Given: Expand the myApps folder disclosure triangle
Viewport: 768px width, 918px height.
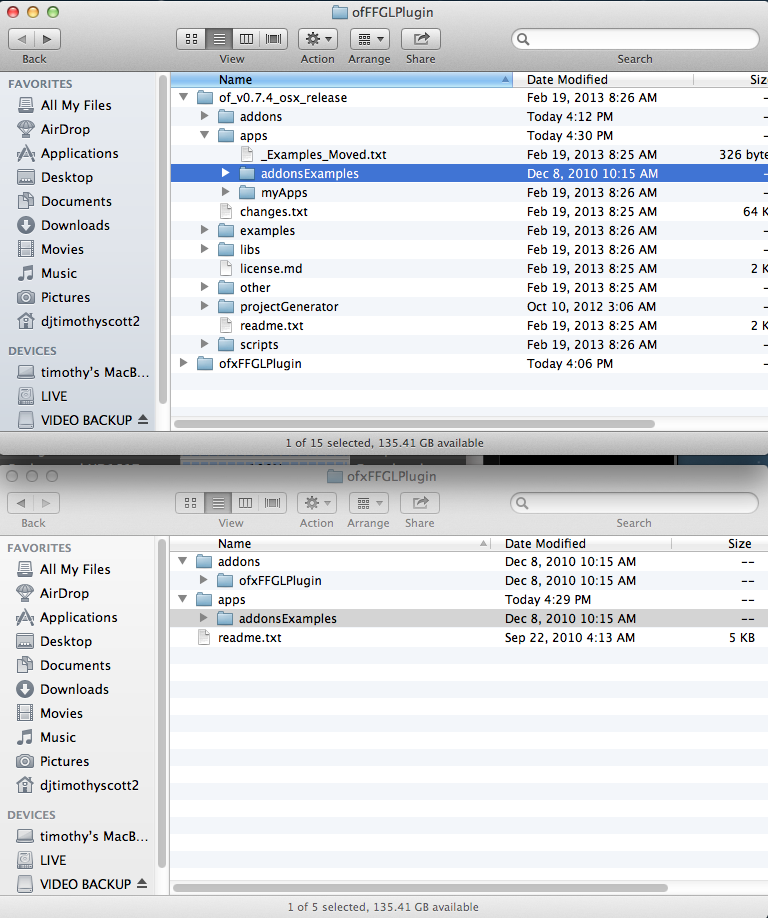Looking at the screenshot, I should click(x=226, y=193).
